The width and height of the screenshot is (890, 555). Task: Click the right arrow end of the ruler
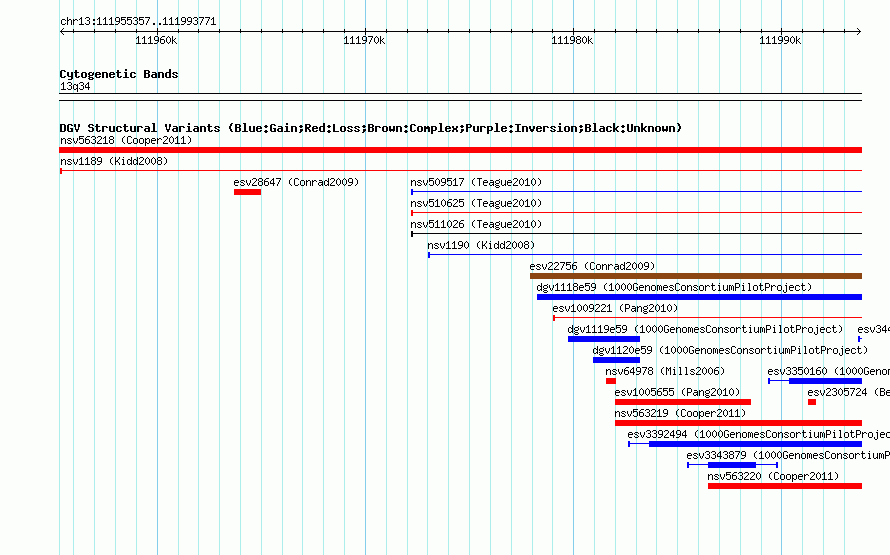(x=859, y=32)
